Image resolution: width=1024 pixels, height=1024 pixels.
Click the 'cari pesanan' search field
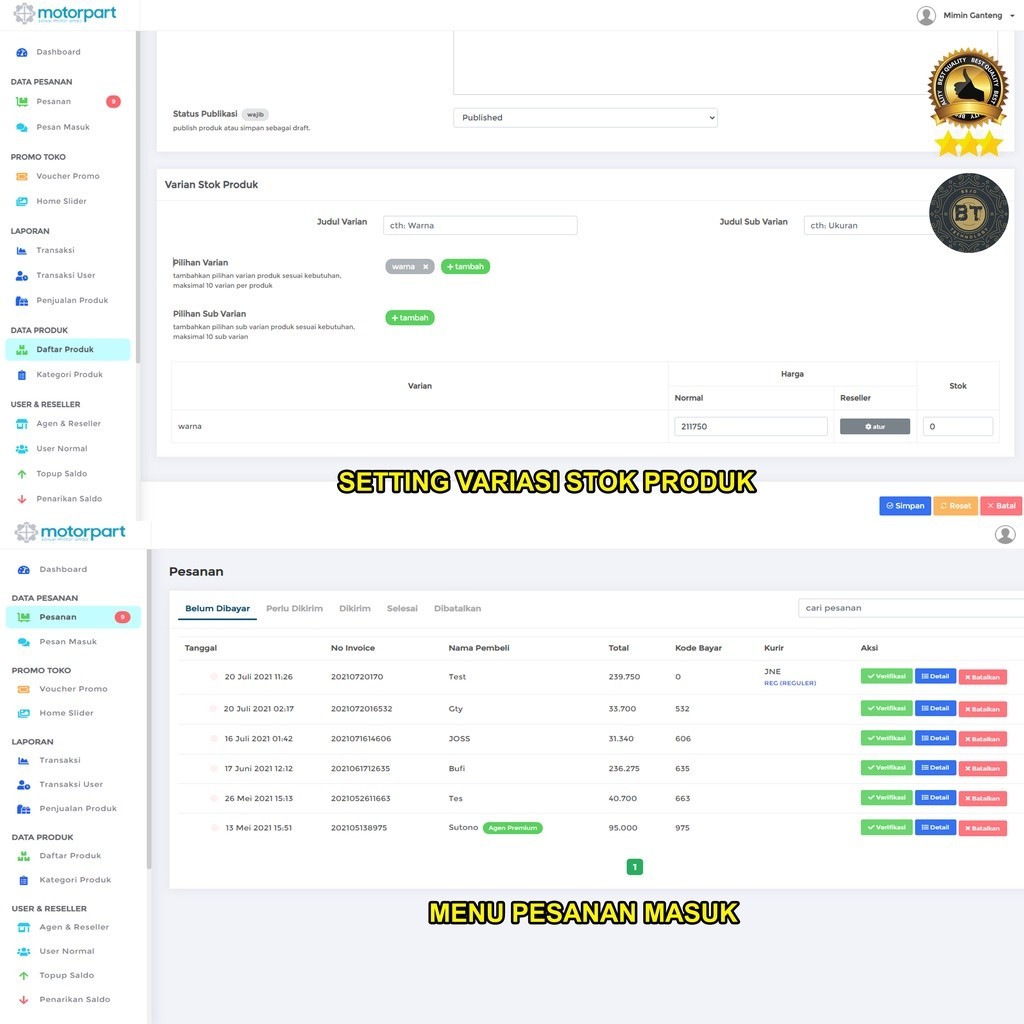(x=910, y=608)
